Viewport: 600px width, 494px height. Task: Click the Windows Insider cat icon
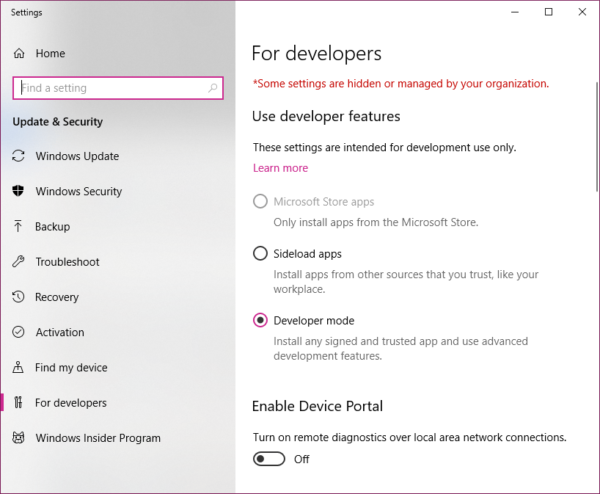[18, 437]
